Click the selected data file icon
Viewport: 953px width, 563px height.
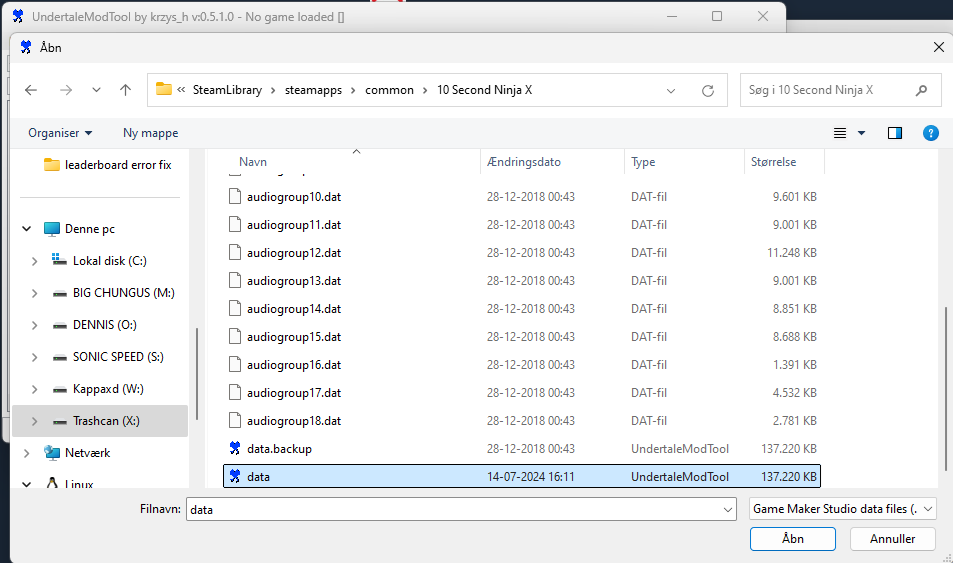pos(235,477)
